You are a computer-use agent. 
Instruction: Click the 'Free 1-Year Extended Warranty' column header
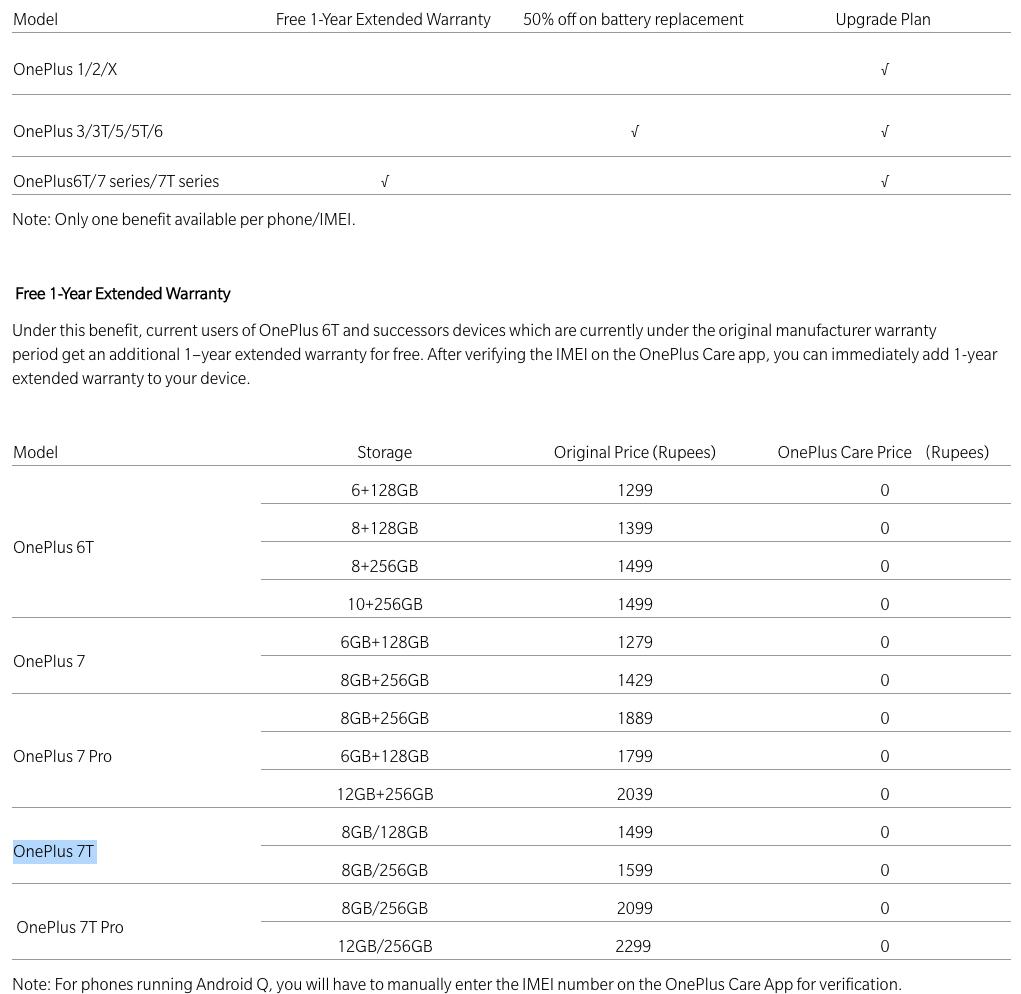click(383, 20)
